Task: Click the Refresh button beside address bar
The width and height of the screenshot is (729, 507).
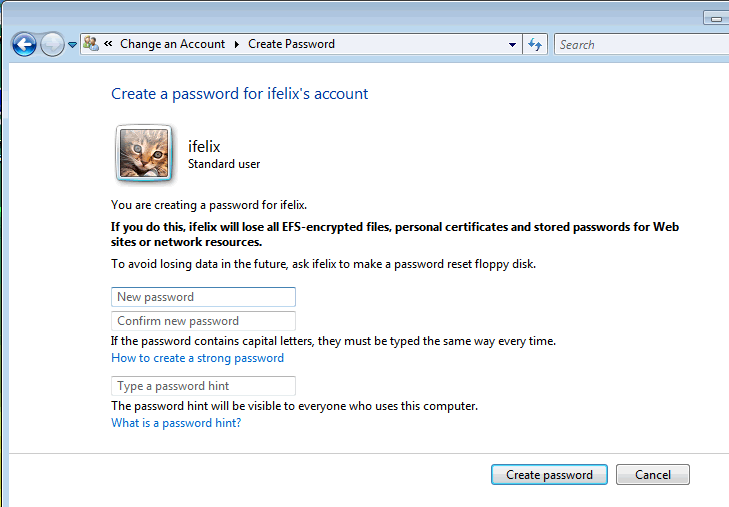Action: [x=535, y=44]
